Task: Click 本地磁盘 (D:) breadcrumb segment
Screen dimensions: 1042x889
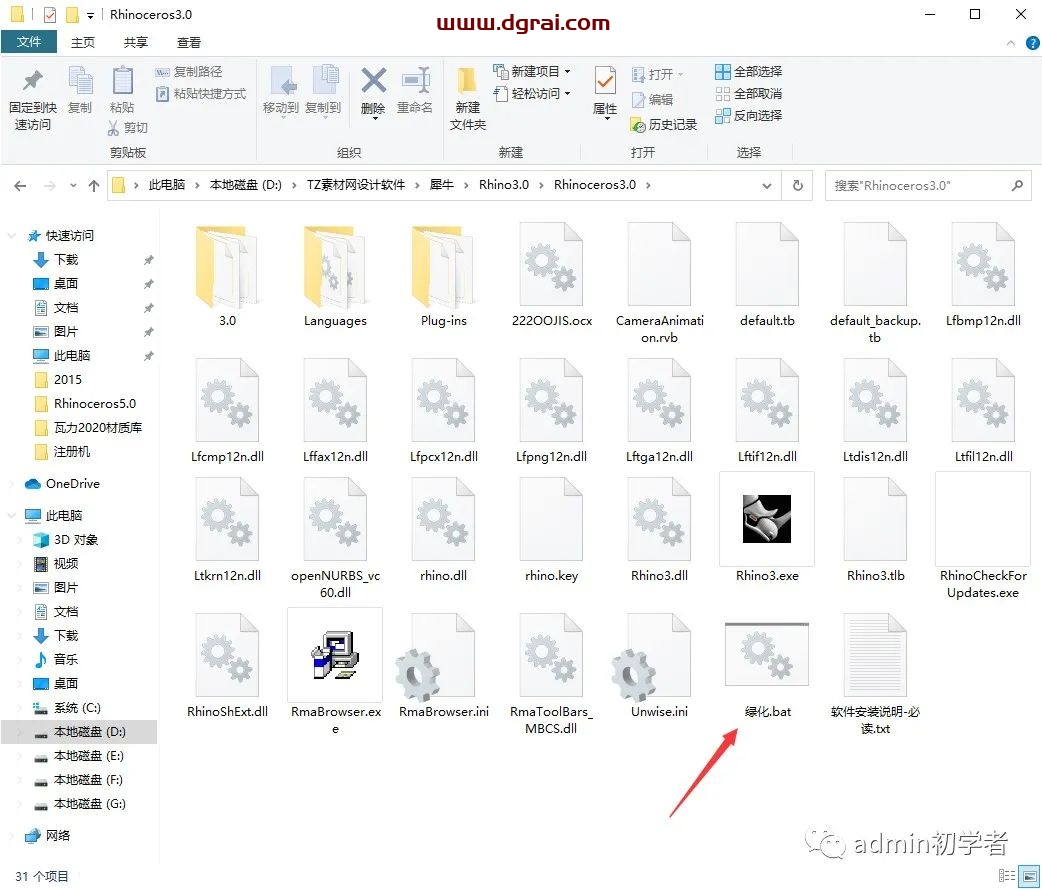Action: click(246, 185)
